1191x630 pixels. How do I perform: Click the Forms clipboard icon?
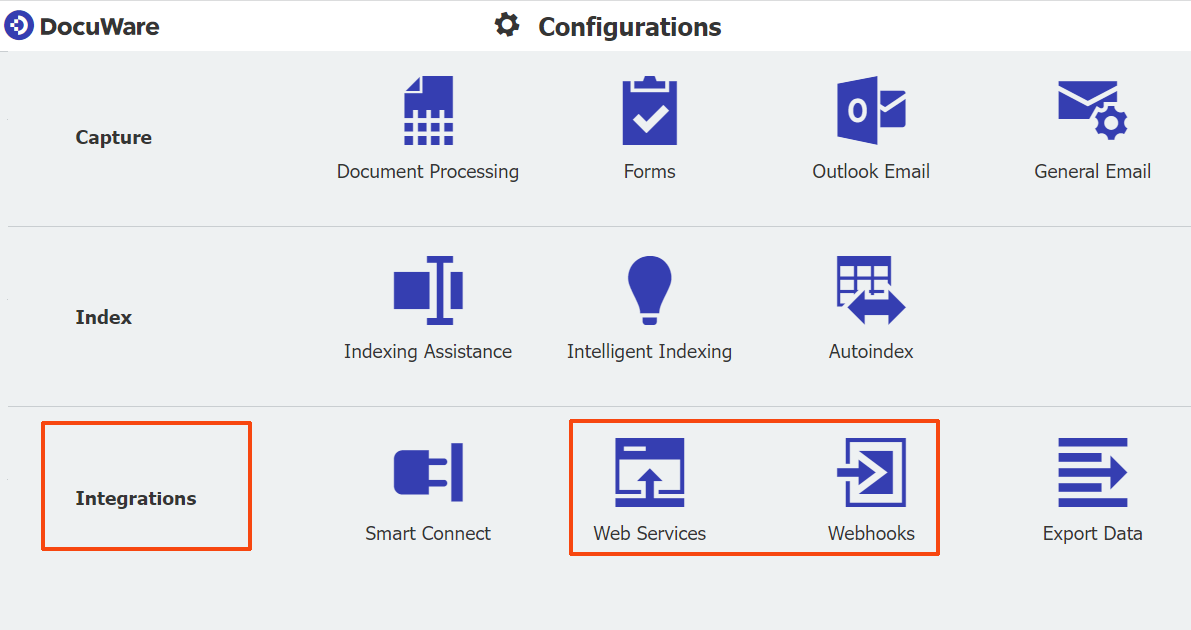pyautogui.click(x=649, y=111)
